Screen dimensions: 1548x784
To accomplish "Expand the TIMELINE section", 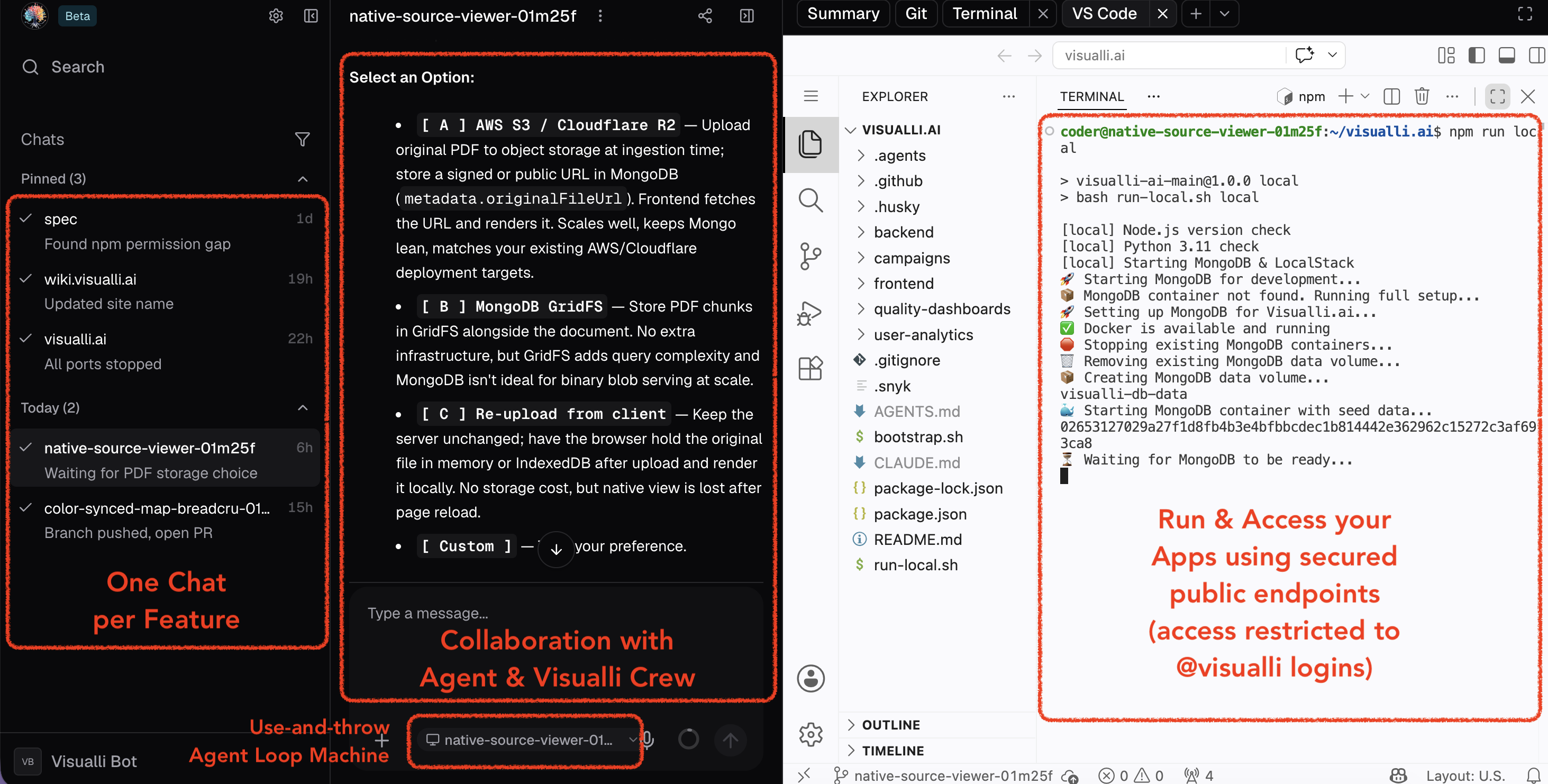I will (x=893, y=751).
